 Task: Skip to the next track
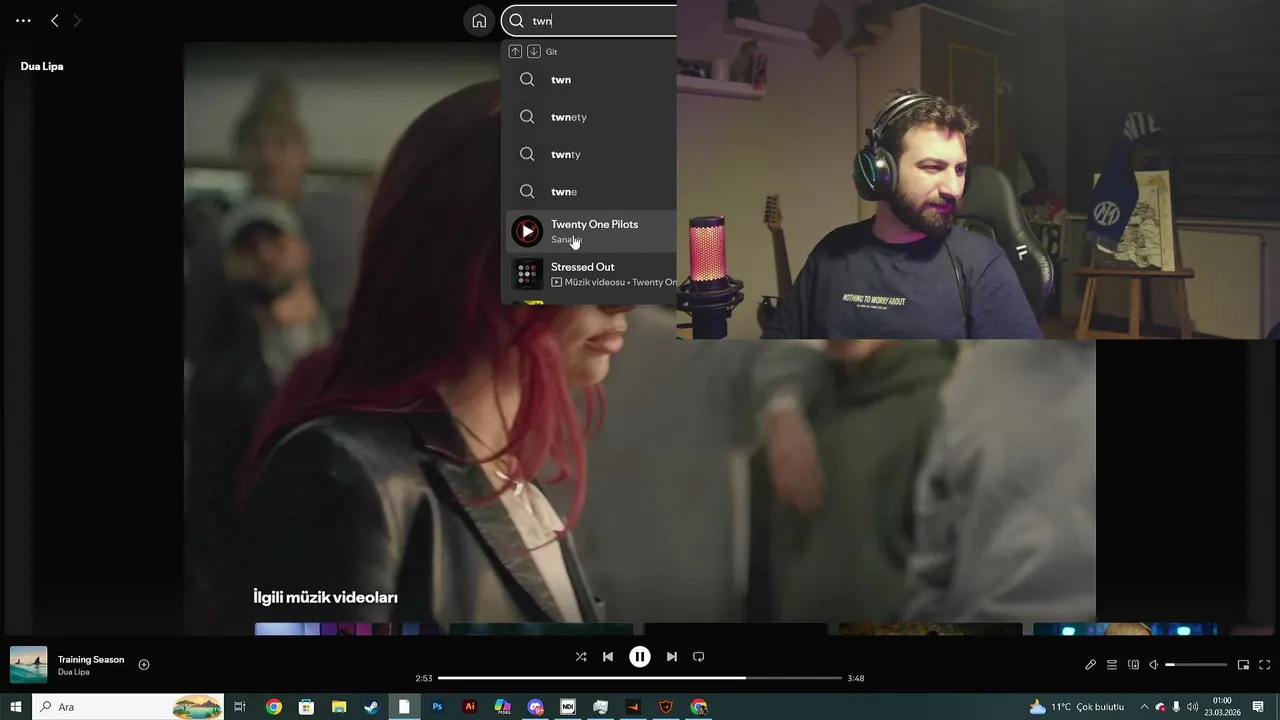click(672, 657)
